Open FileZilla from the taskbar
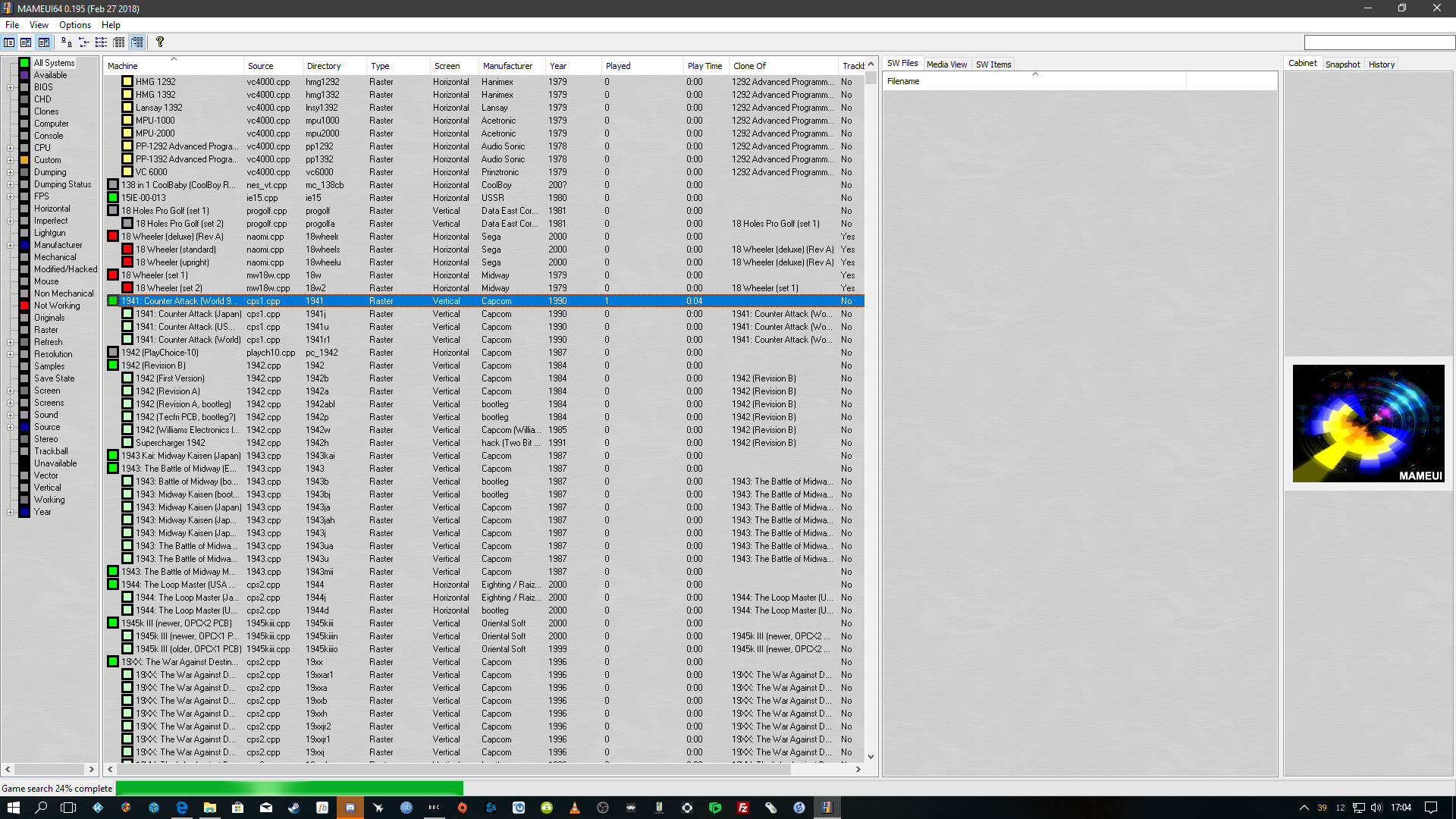This screenshot has height=819, width=1456. (x=742, y=808)
